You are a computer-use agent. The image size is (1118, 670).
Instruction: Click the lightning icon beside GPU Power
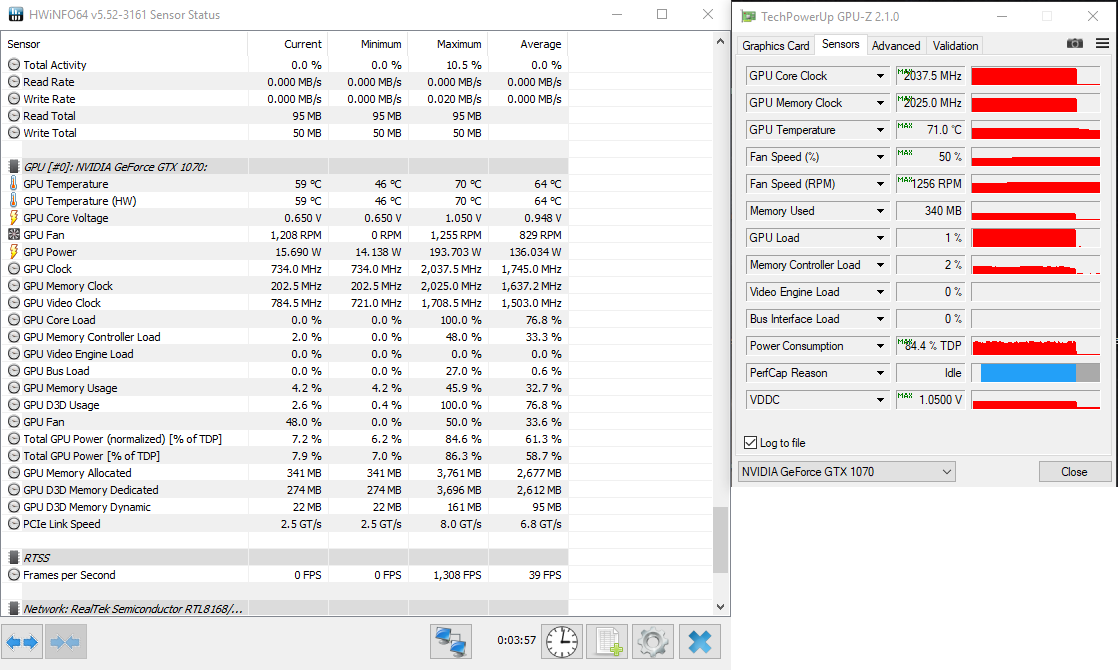(14, 252)
